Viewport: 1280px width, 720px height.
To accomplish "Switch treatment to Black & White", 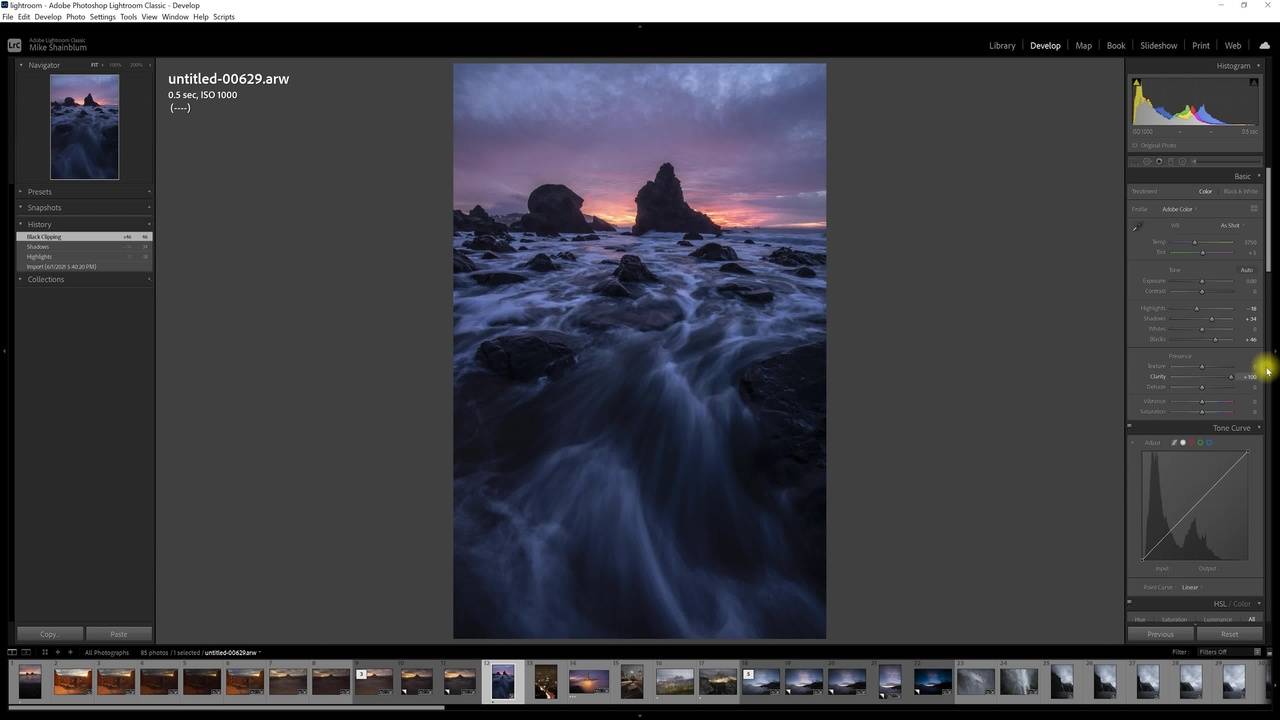I will [x=1240, y=191].
